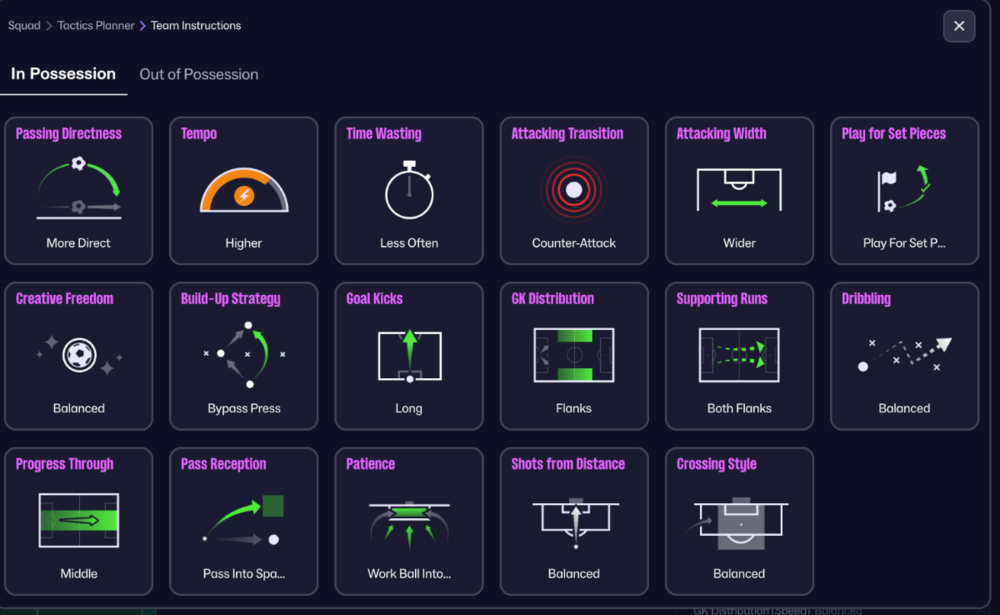1000x615 pixels.
Task: Click the Attacking Transition red target icon
Action: [574, 189]
